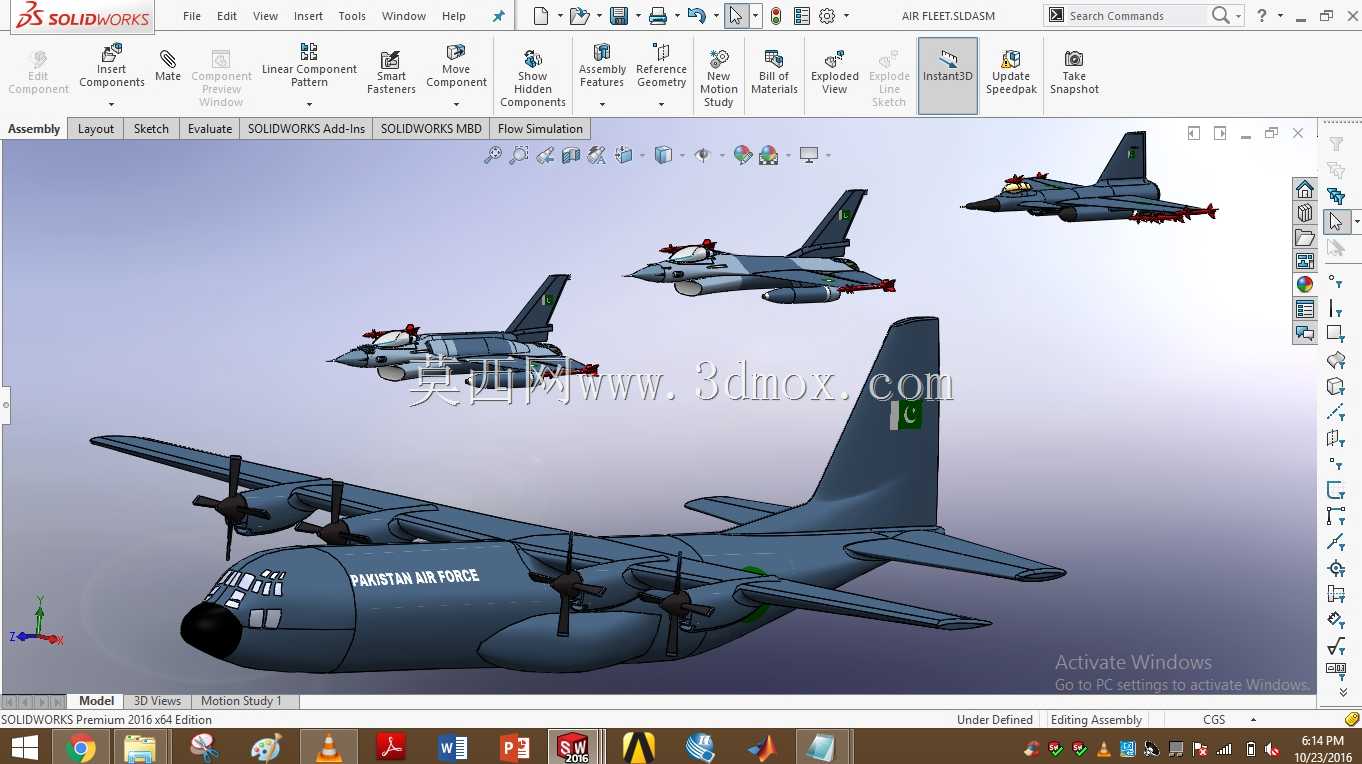Expand the Move Component dropdown arrow
This screenshot has width=1362, height=764.
[456, 104]
